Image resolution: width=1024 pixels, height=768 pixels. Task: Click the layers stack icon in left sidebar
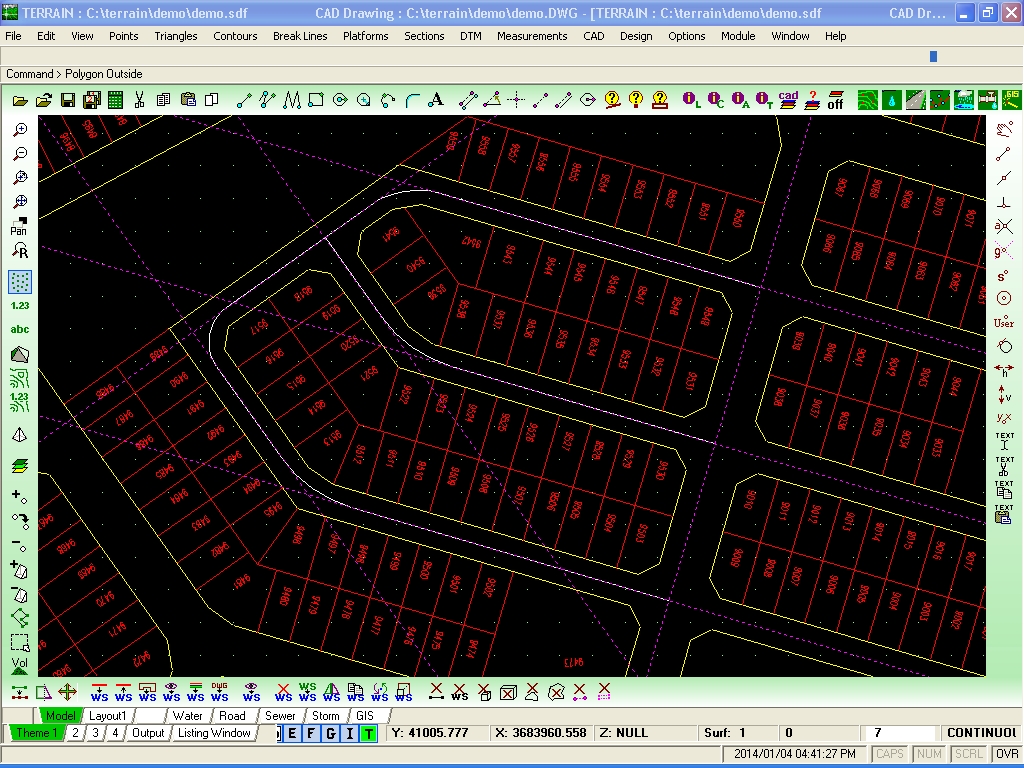[x=20, y=466]
